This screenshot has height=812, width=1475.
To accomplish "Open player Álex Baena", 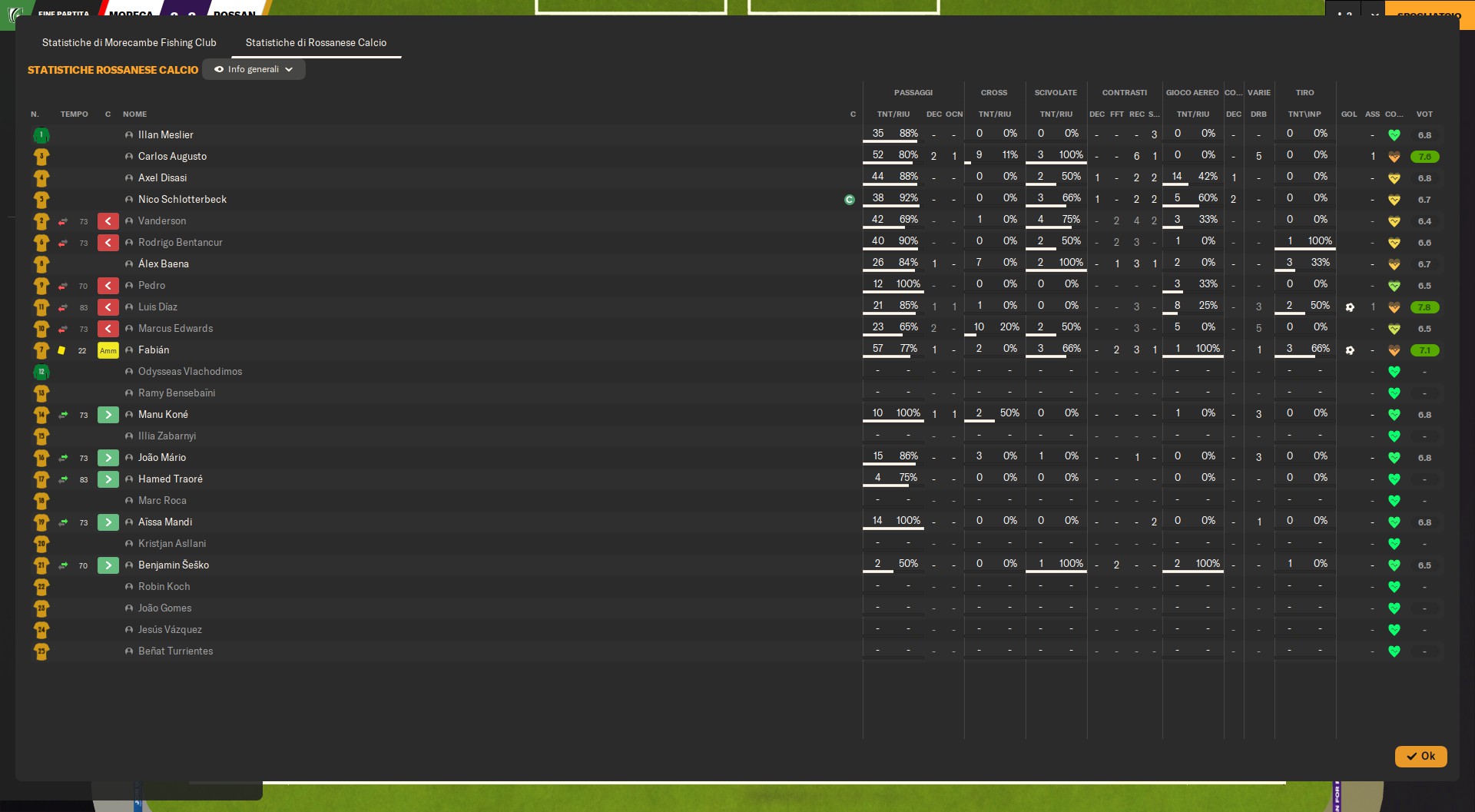I will (164, 264).
